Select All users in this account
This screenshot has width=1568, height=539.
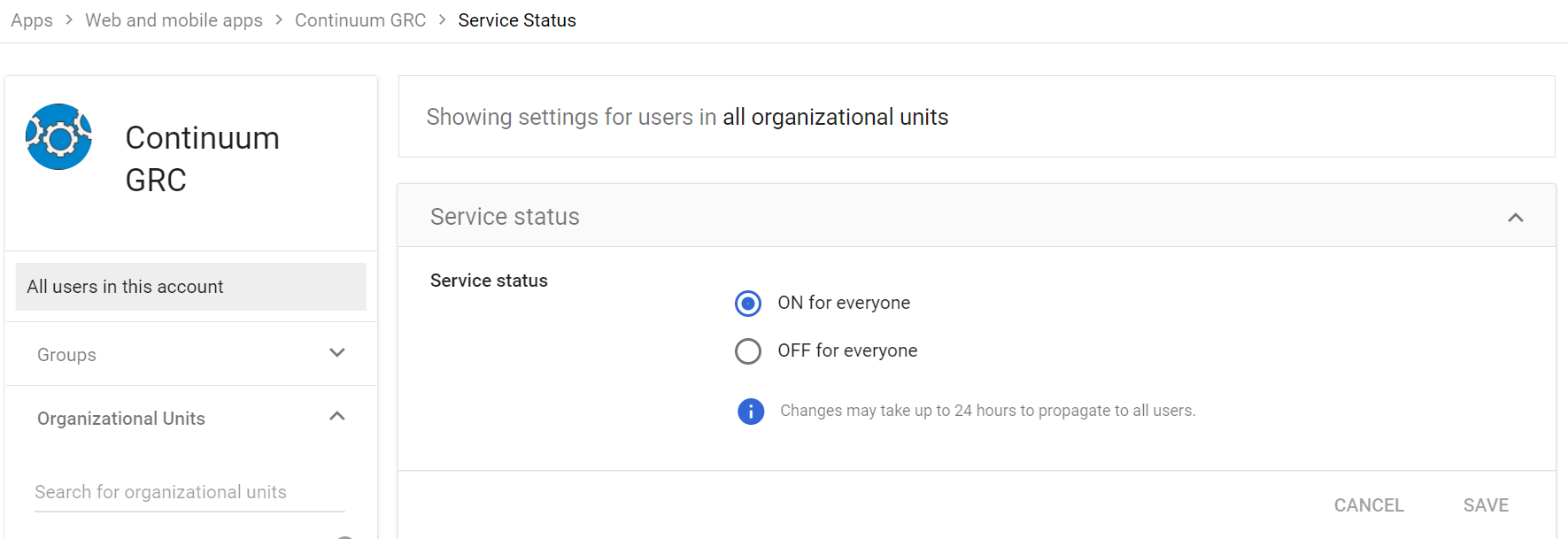click(x=191, y=287)
